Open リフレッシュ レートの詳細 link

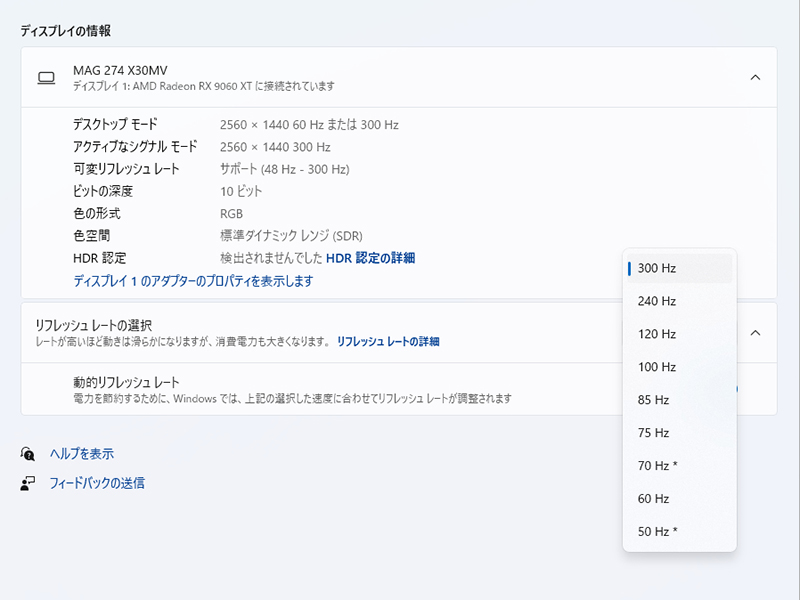pos(388,341)
